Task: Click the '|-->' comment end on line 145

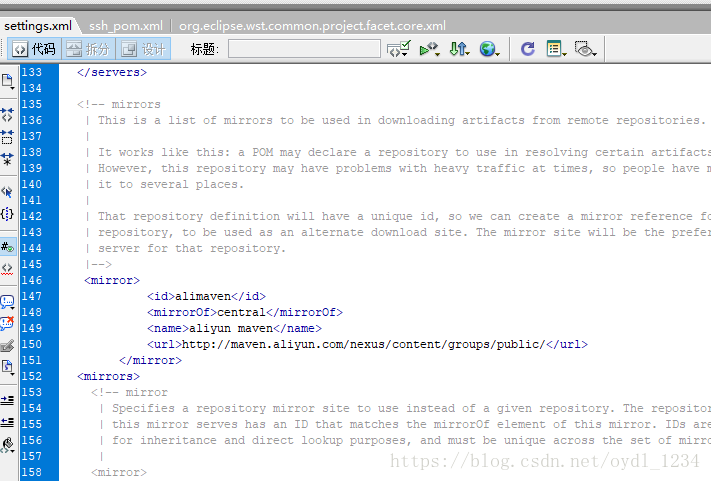Action: pos(98,264)
